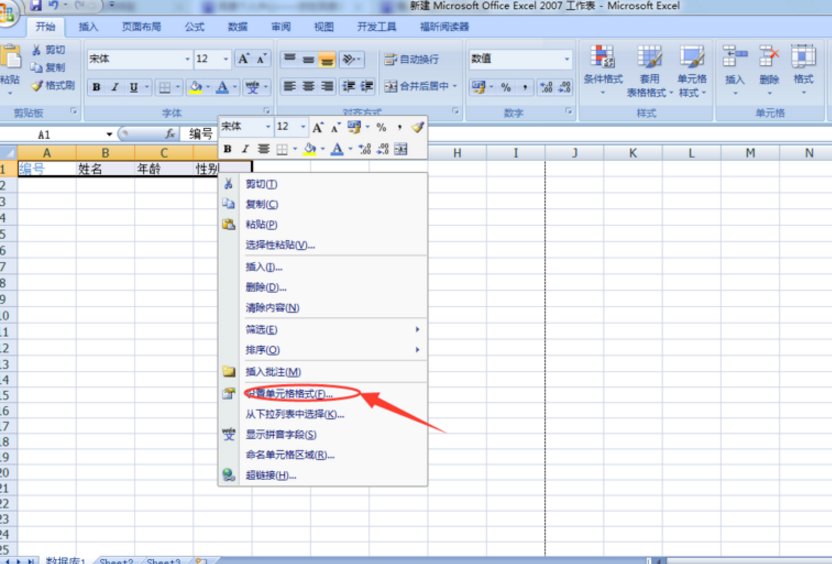Choose 粘贴(P) in context menu

[x=323, y=224]
